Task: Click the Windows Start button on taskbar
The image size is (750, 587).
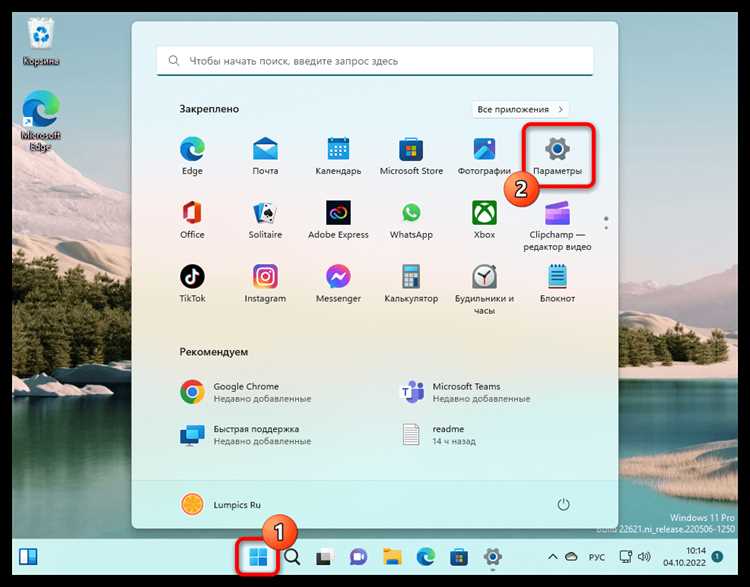Action: (258, 557)
